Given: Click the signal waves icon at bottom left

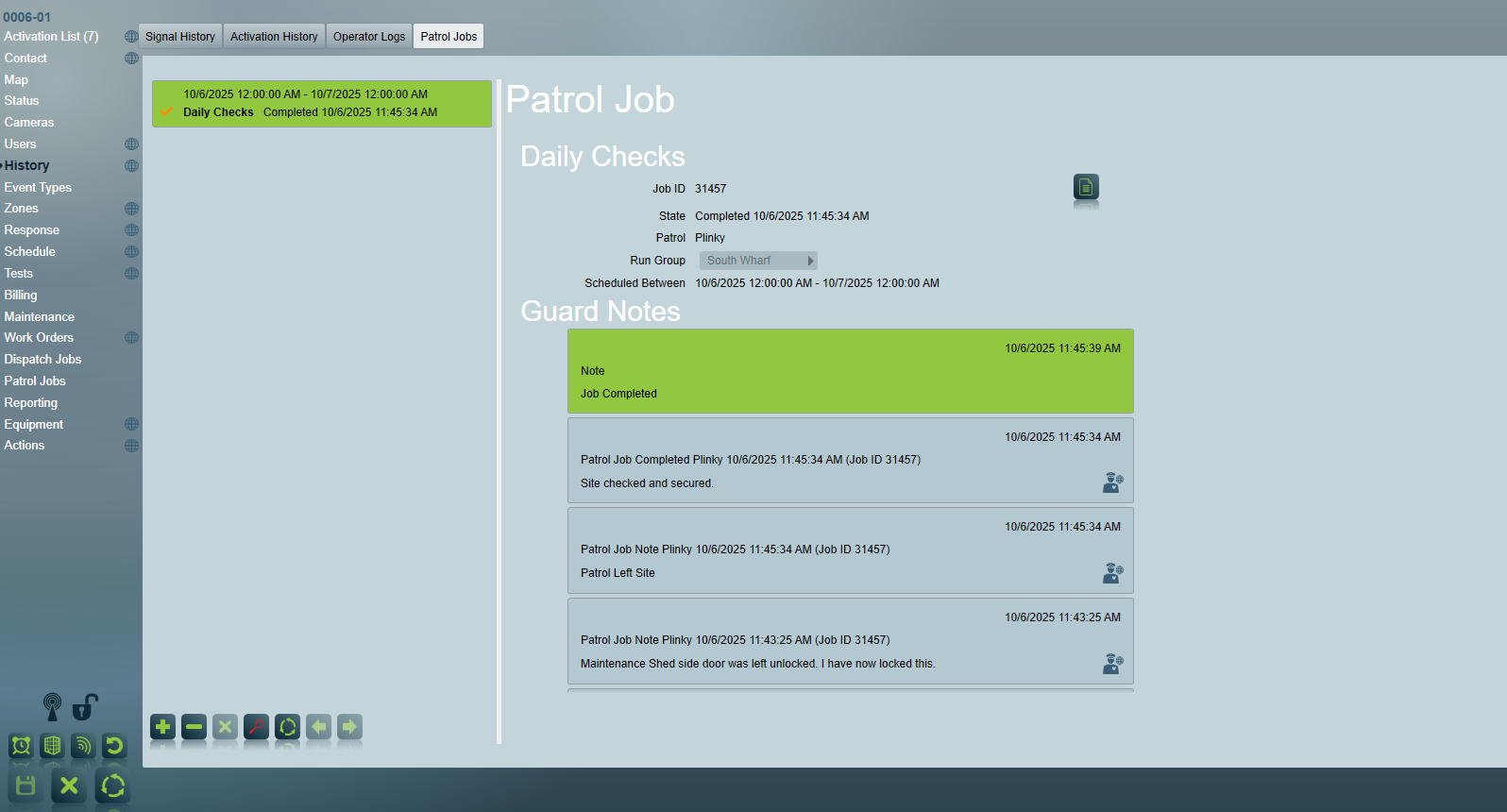Looking at the screenshot, I should [x=83, y=746].
